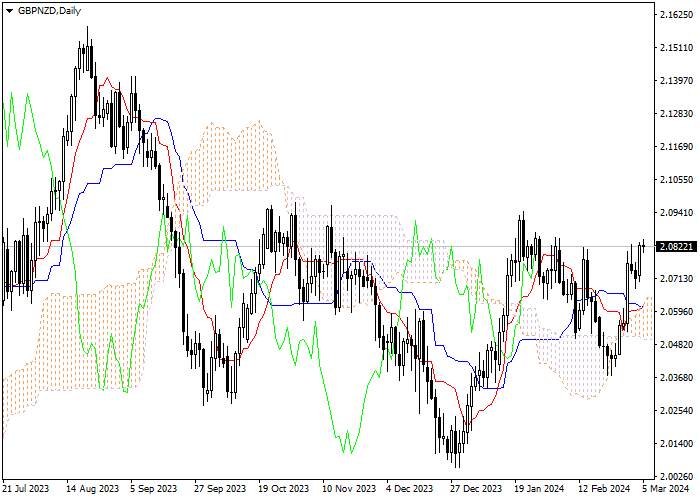The width and height of the screenshot is (700, 500).
Task: Click the 19 Oct 2023 date label
Action: (284, 489)
